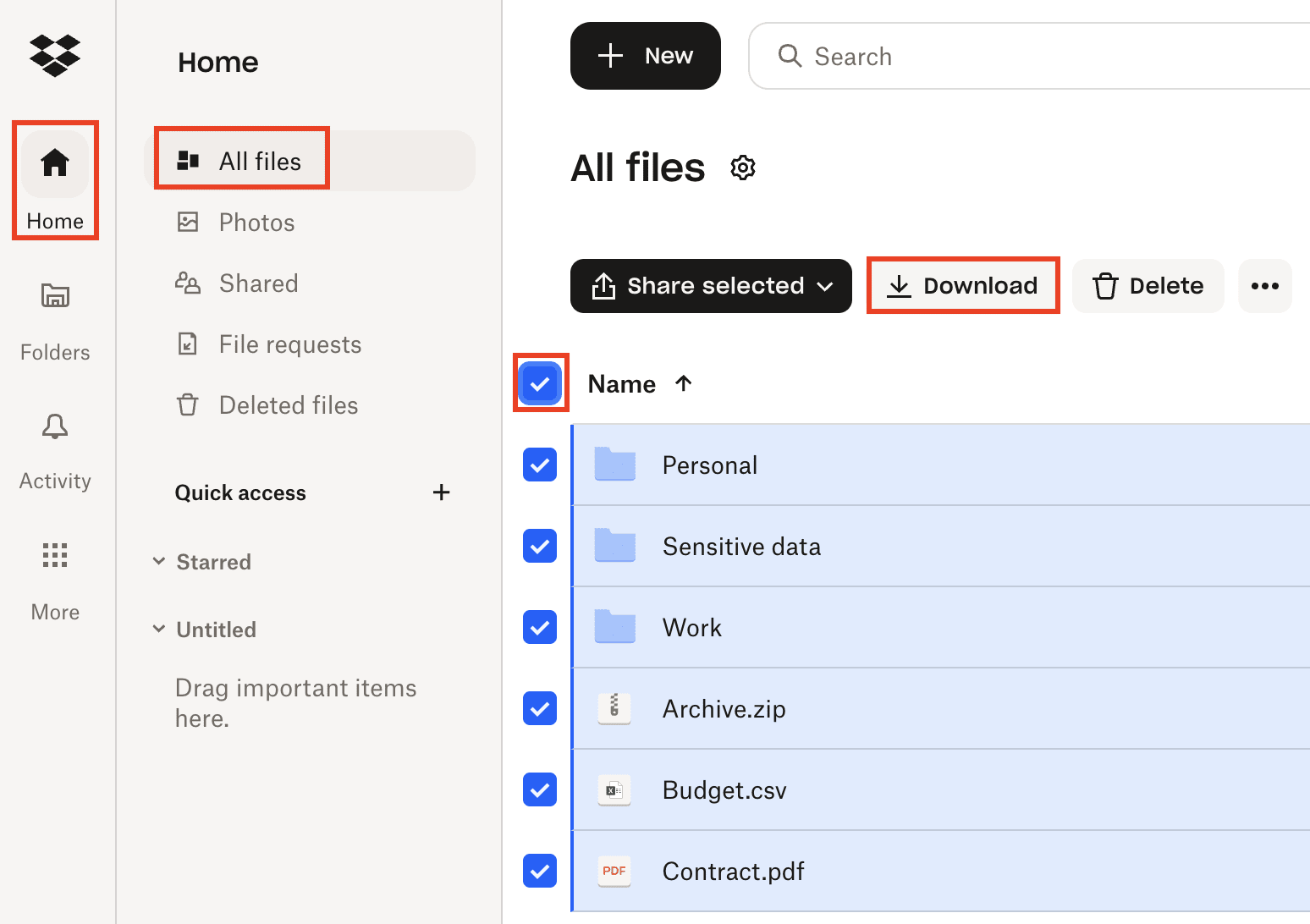Screen dimensions: 1310x924
Task: Open the Dropbox logo home page
Action: point(54,56)
